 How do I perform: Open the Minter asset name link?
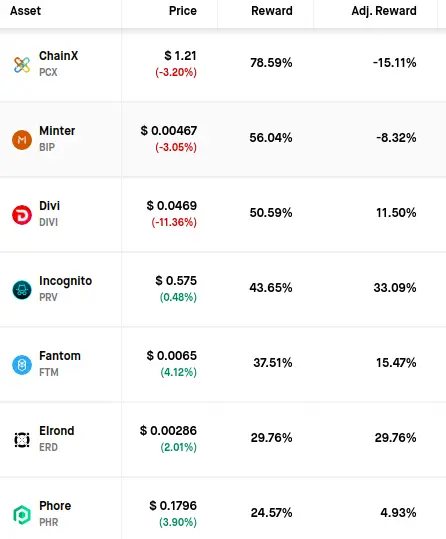coord(57,131)
